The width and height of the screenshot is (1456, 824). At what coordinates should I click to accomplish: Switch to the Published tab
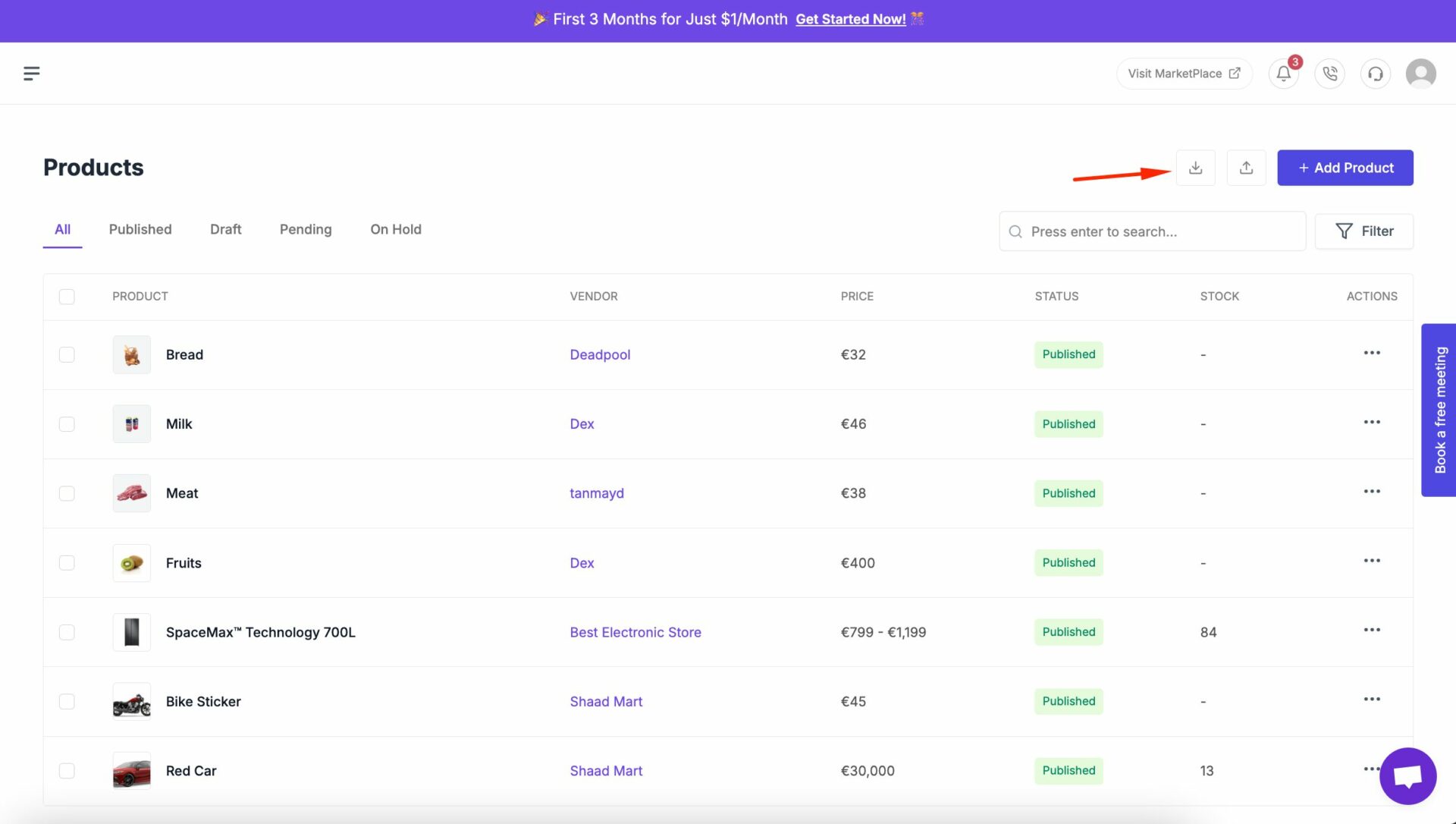140,230
